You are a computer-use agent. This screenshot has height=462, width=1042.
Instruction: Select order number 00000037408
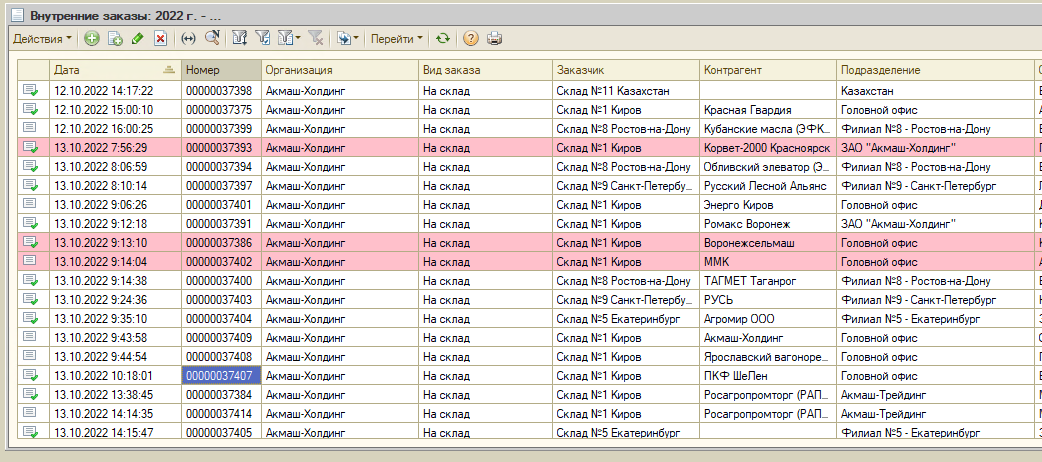click(221, 356)
